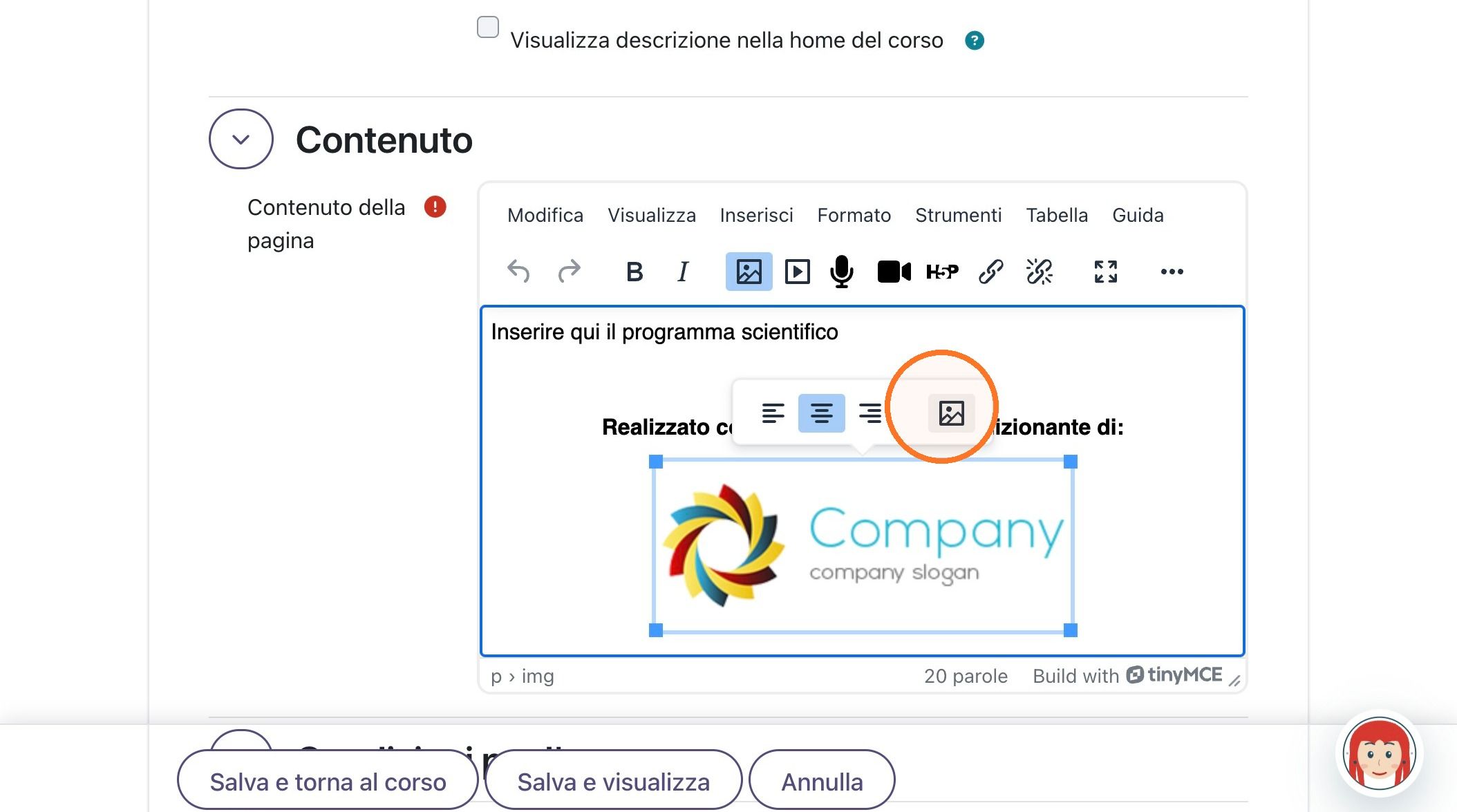This screenshot has height=812, width=1457.
Task: Open the Guida menu
Action: point(1138,216)
